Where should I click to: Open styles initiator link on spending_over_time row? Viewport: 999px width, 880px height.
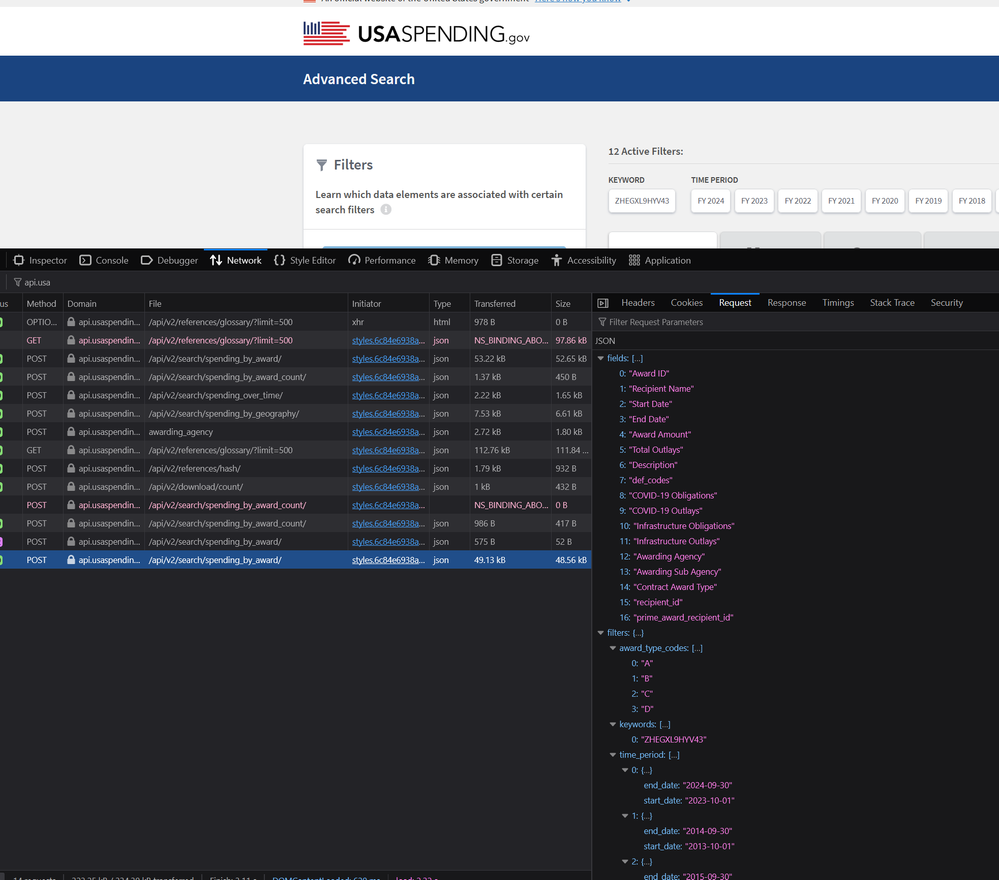tap(388, 396)
